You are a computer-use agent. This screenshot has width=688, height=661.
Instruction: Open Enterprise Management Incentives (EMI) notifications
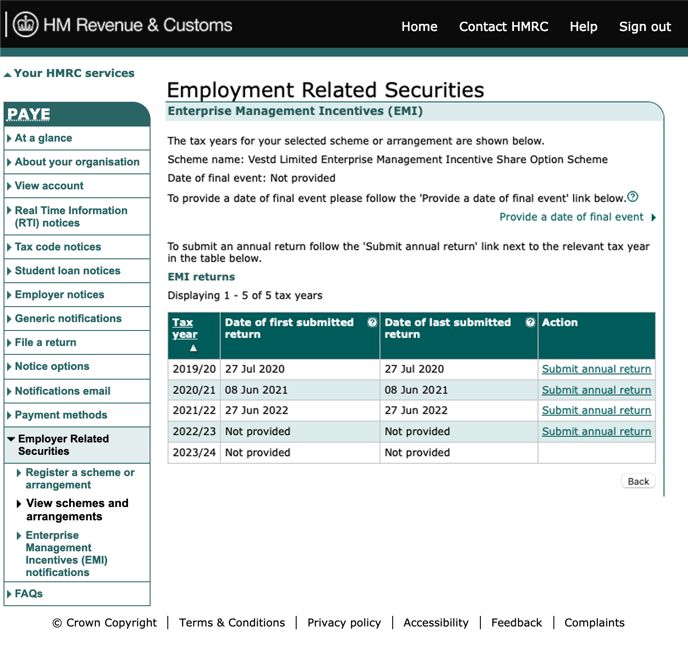pos(66,553)
